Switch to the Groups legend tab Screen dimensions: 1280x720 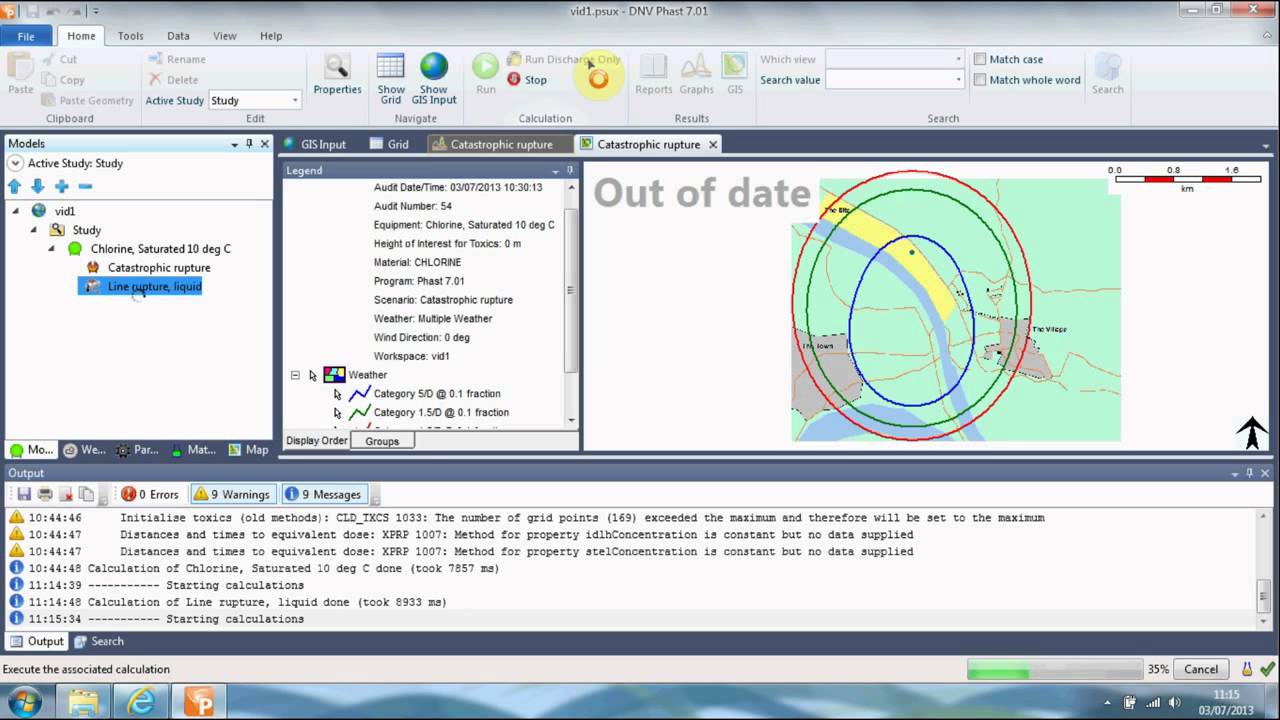[382, 441]
